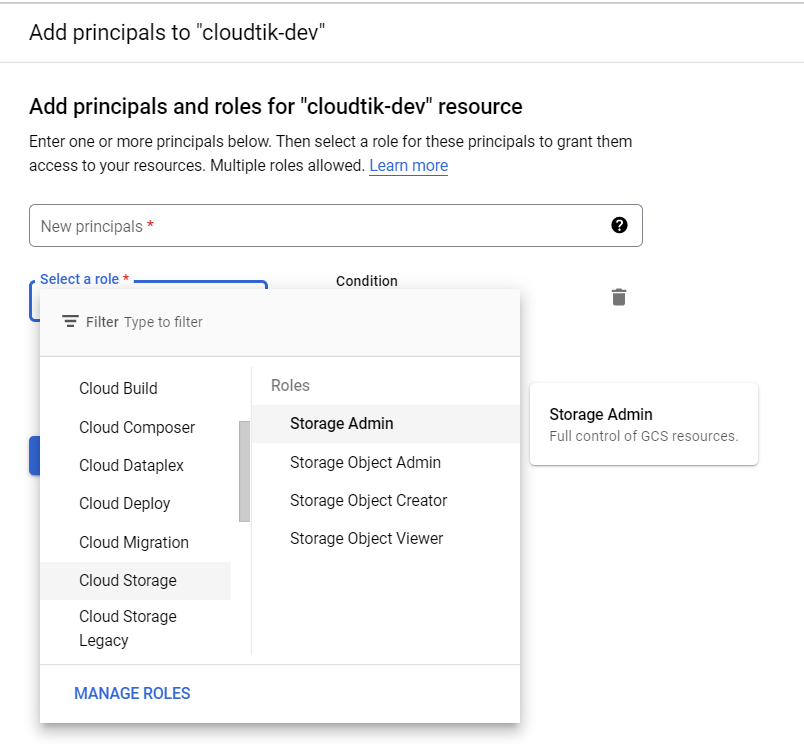This screenshot has height=744, width=804.
Task: Choose the Storage Object Admin role
Action: [x=386, y=462]
